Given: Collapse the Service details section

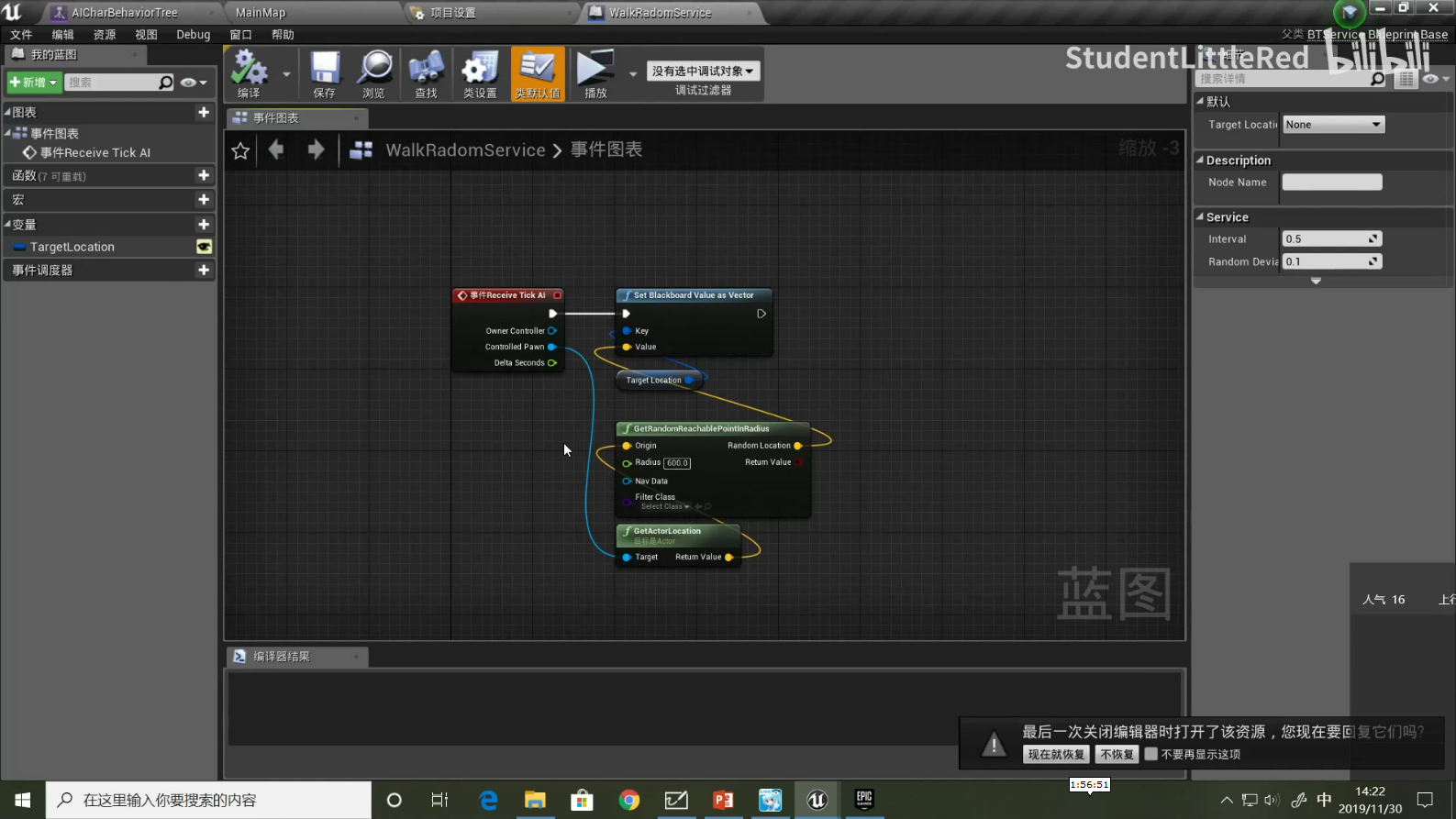Looking at the screenshot, I should pos(1200,216).
